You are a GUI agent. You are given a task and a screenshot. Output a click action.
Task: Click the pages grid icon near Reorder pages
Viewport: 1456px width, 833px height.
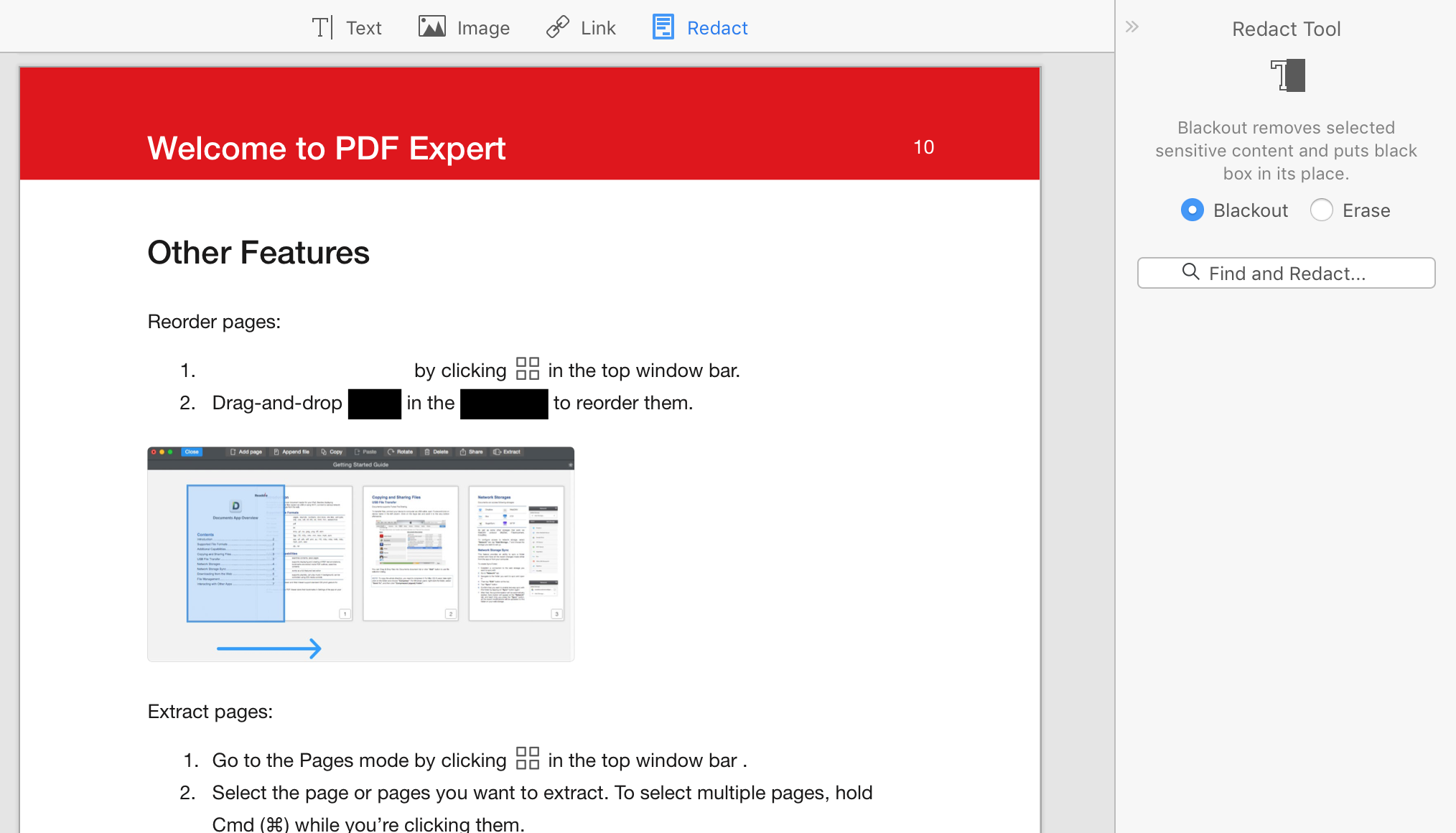pyautogui.click(x=526, y=370)
